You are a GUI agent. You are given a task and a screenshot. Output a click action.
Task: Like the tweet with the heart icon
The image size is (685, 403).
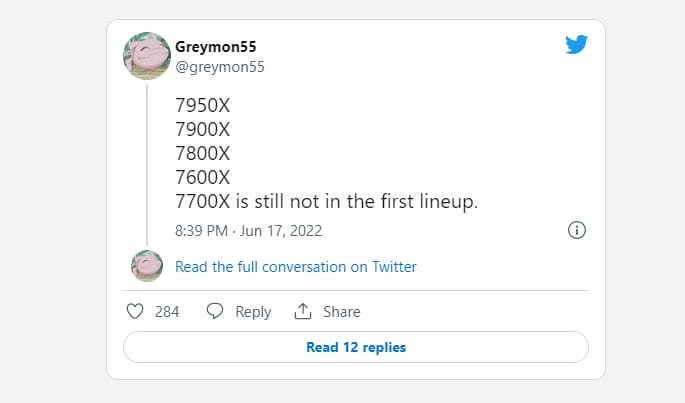[x=136, y=312]
